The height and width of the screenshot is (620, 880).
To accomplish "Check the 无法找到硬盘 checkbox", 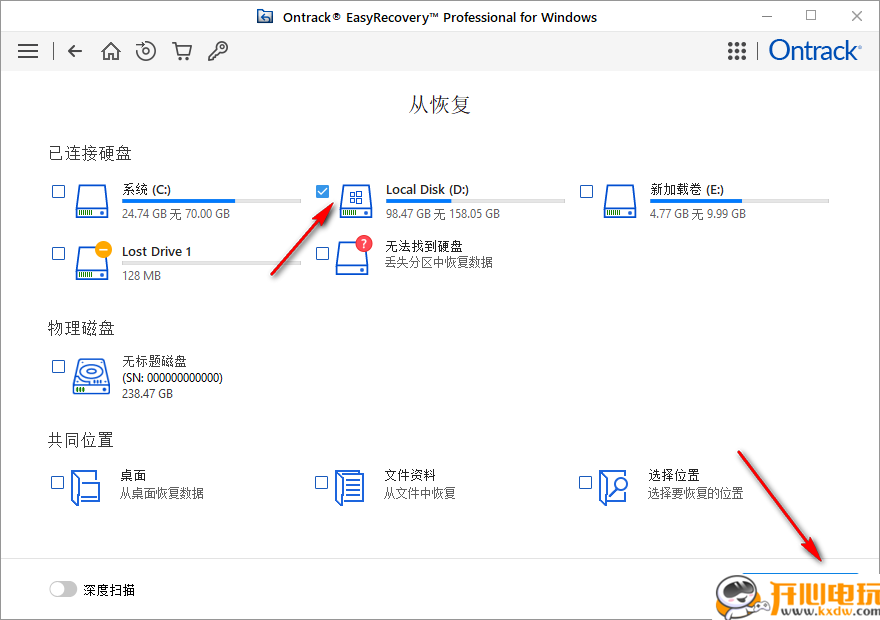I will (x=322, y=253).
